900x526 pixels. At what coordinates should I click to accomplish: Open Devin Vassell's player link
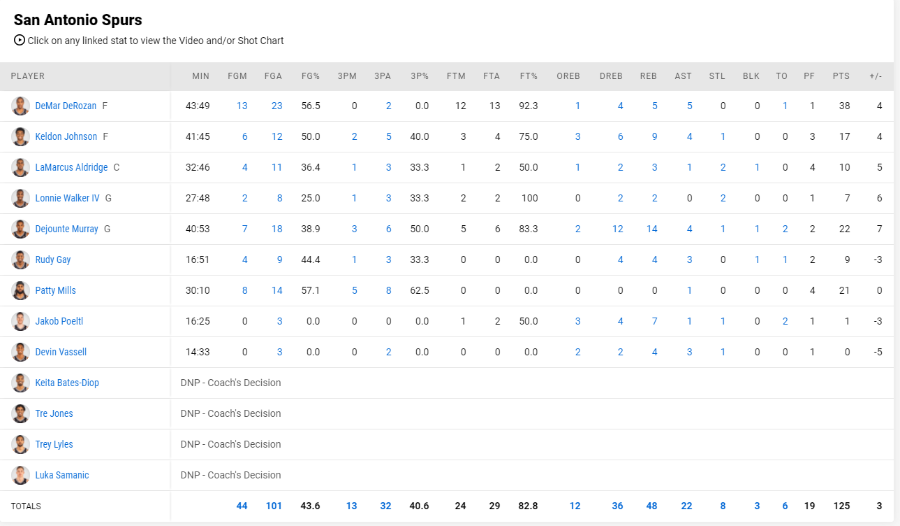click(x=61, y=352)
